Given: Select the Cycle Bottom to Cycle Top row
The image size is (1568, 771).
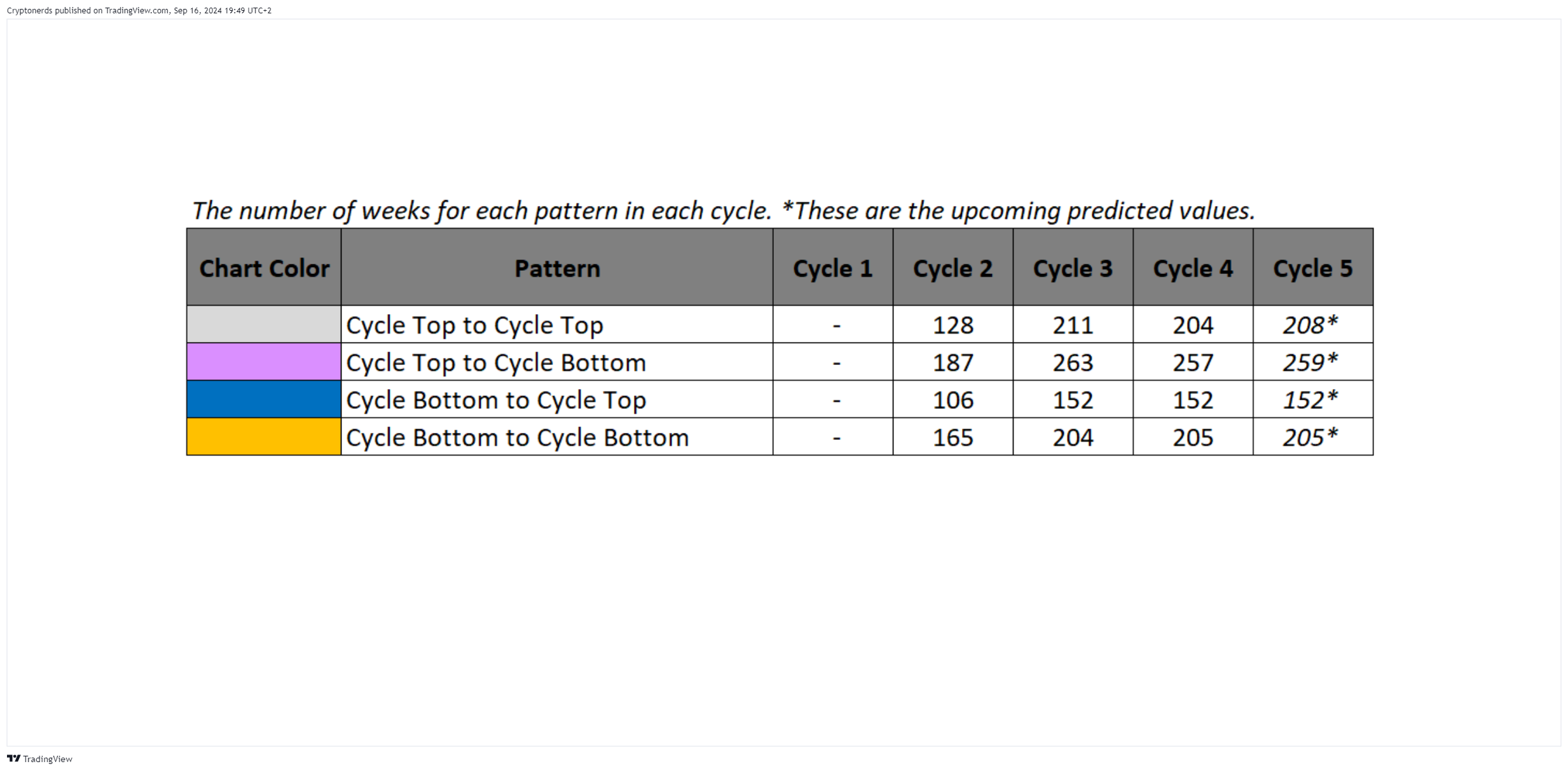Looking at the screenshot, I should pos(780,399).
